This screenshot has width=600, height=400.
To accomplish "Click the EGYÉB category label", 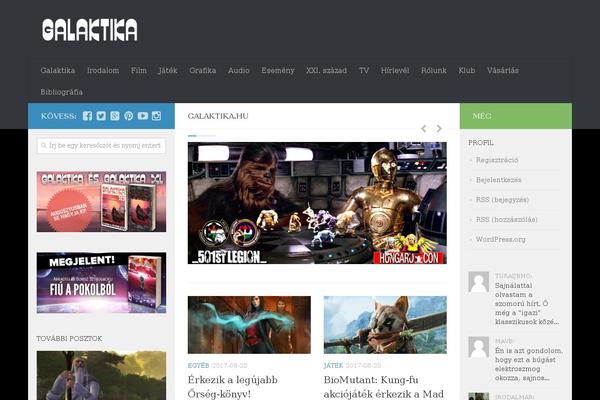I will click(x=198, y=366).
